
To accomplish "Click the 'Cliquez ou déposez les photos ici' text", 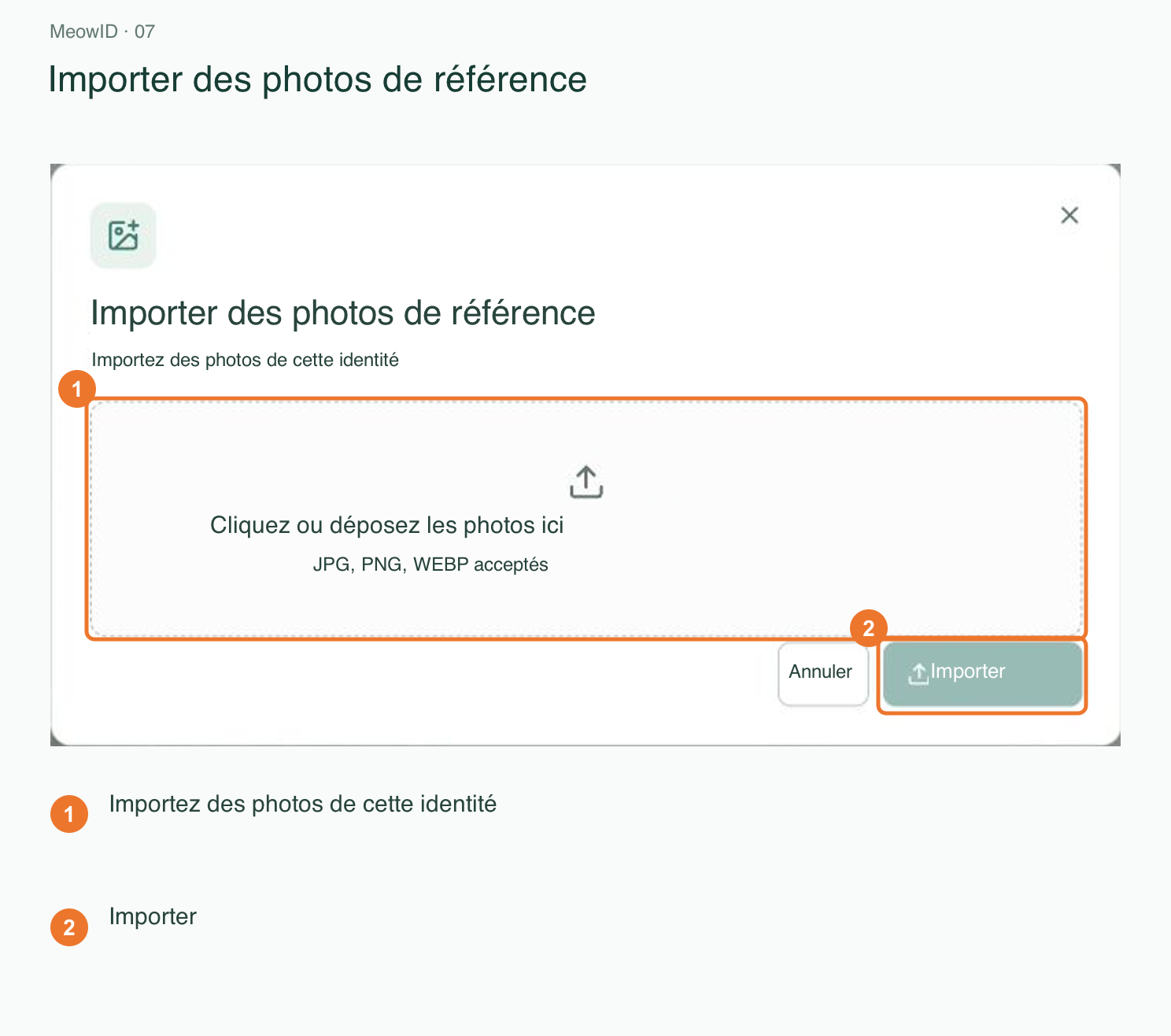I will click(386, 525).
